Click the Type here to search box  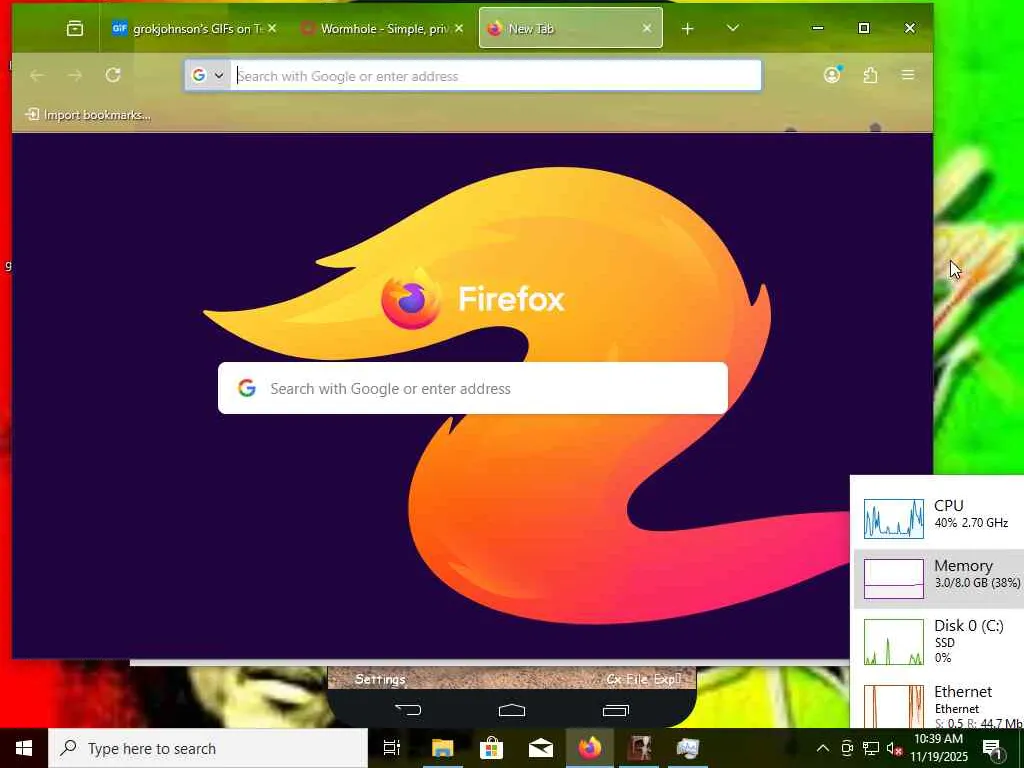click(x=208, y=748)
